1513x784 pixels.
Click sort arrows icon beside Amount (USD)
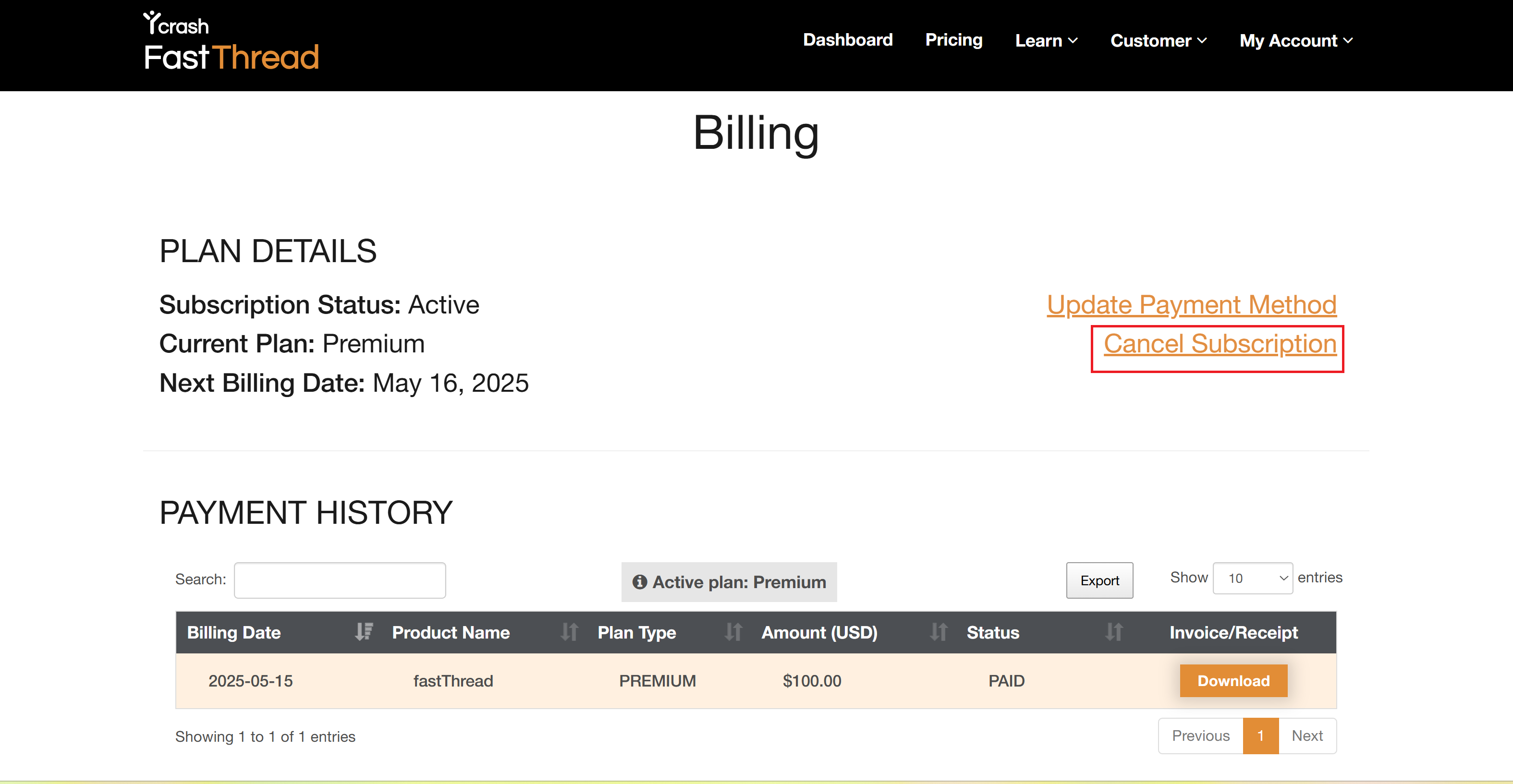coord(939,632)
